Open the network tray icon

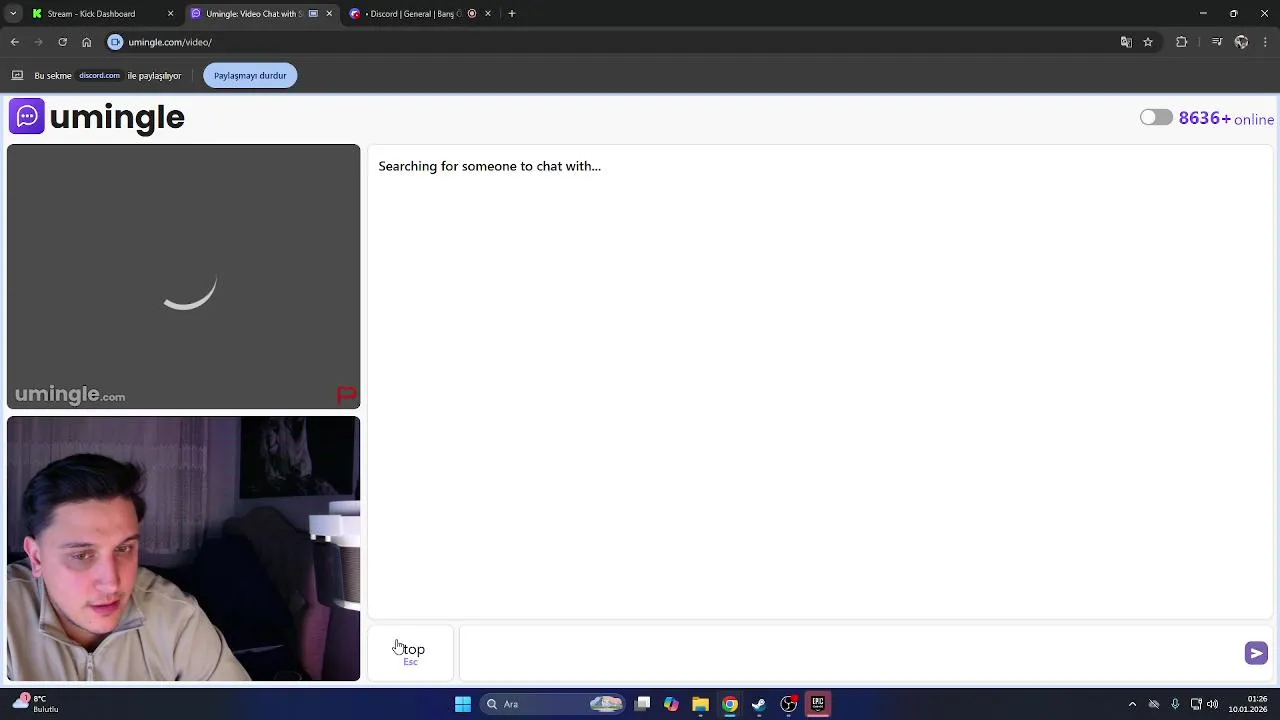1196,704
